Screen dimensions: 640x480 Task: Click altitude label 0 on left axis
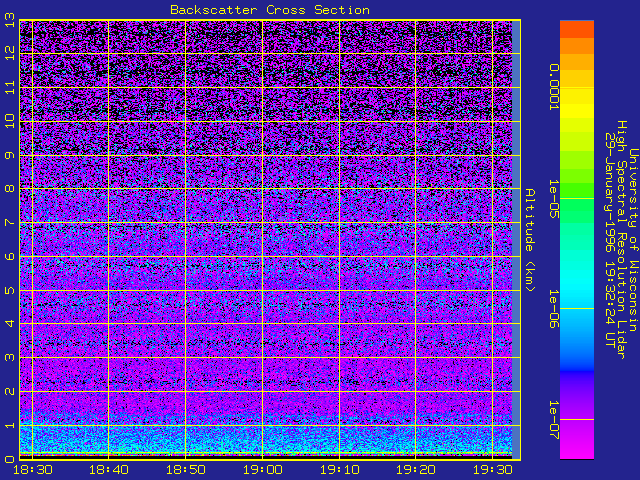(10, 459)
